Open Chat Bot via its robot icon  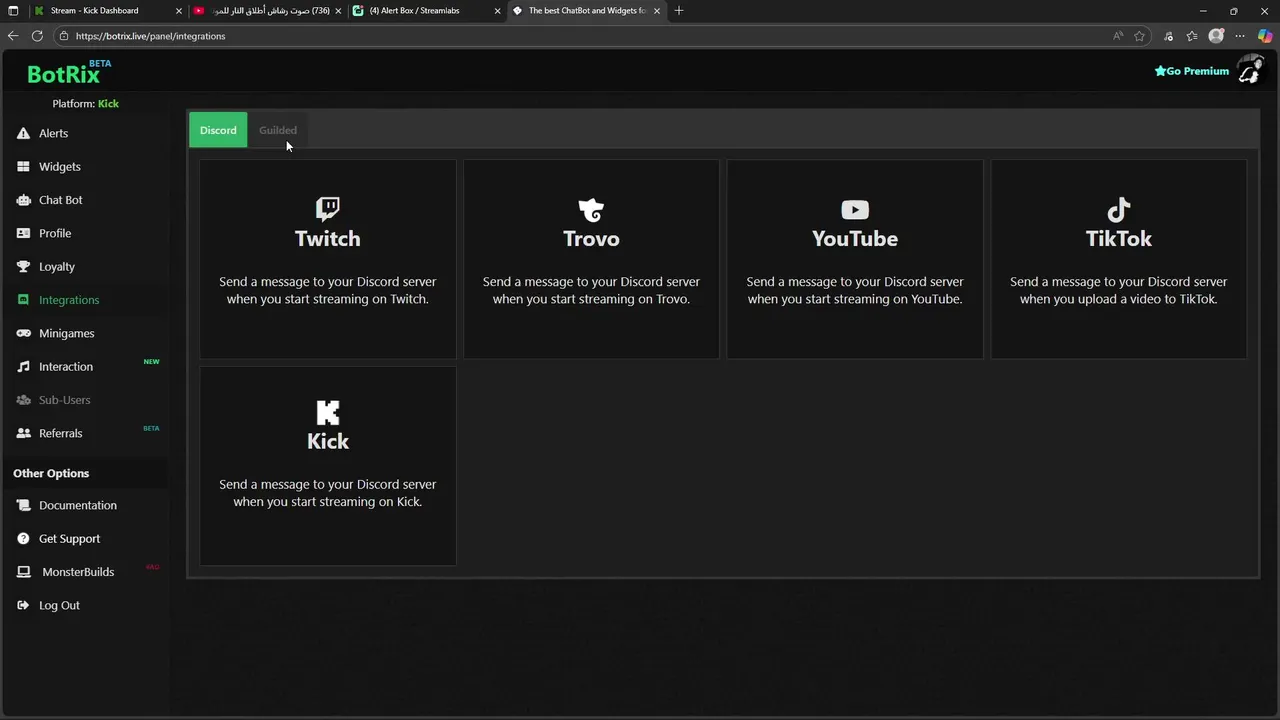pyautogui.click(x=23, y=200)
